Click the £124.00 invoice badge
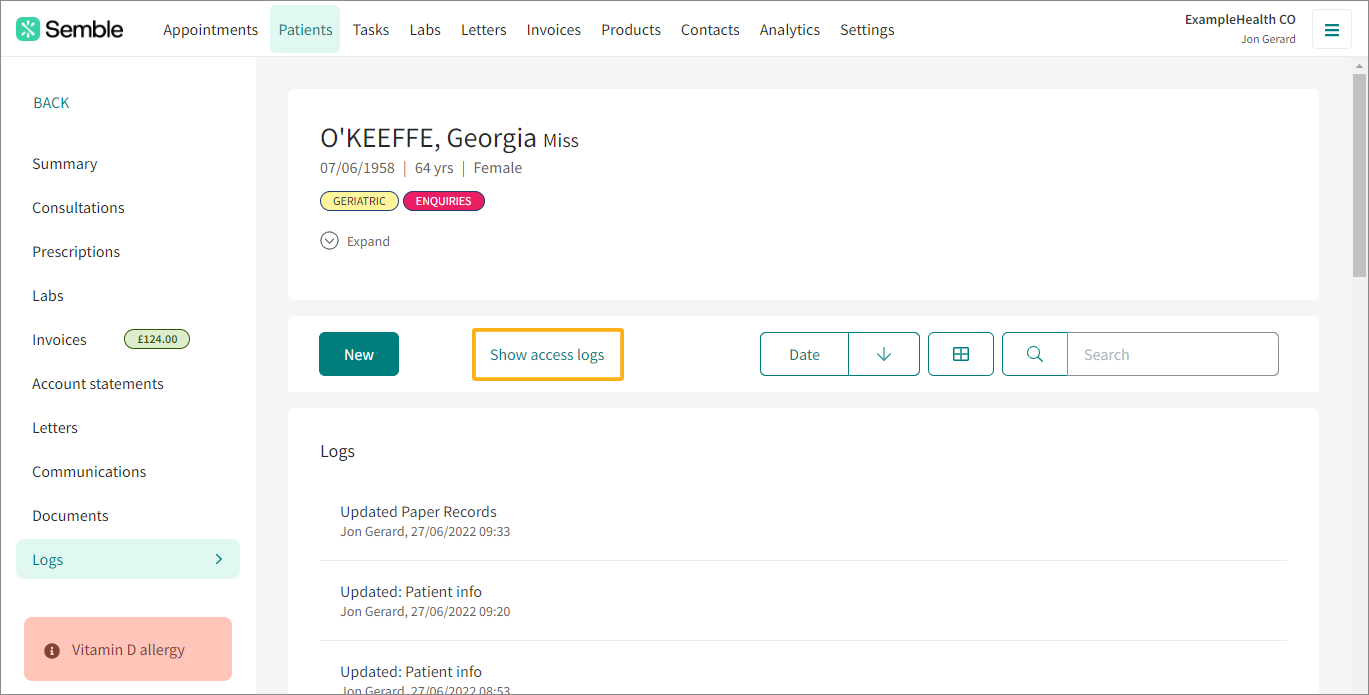Image resolution: width=1369 pixels, height=695 pixels. [157, 339]
